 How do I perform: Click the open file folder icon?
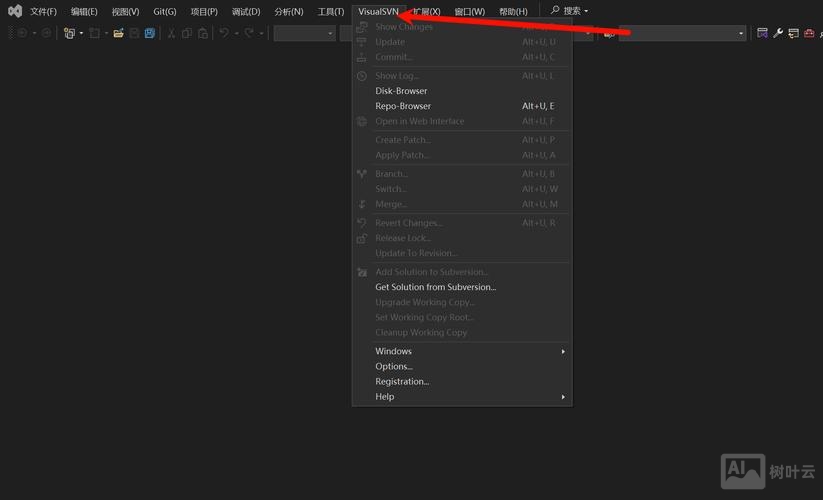[x=118, y=33]
